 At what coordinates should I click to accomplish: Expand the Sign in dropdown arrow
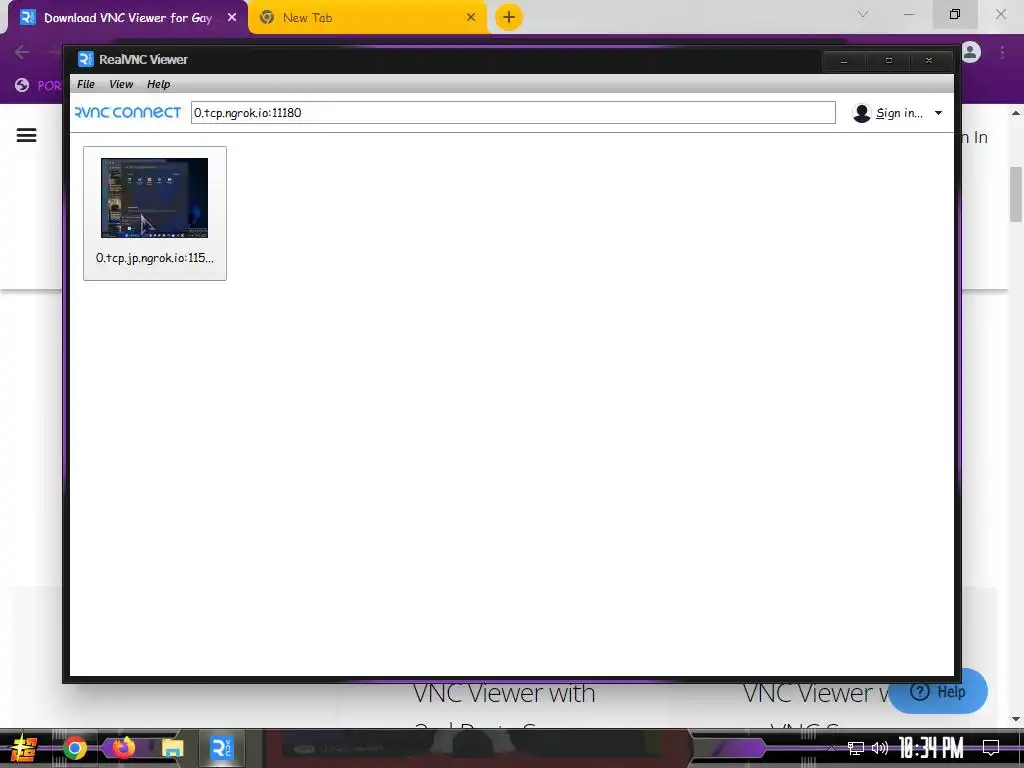pyautogui.click(x=938, y=113)
